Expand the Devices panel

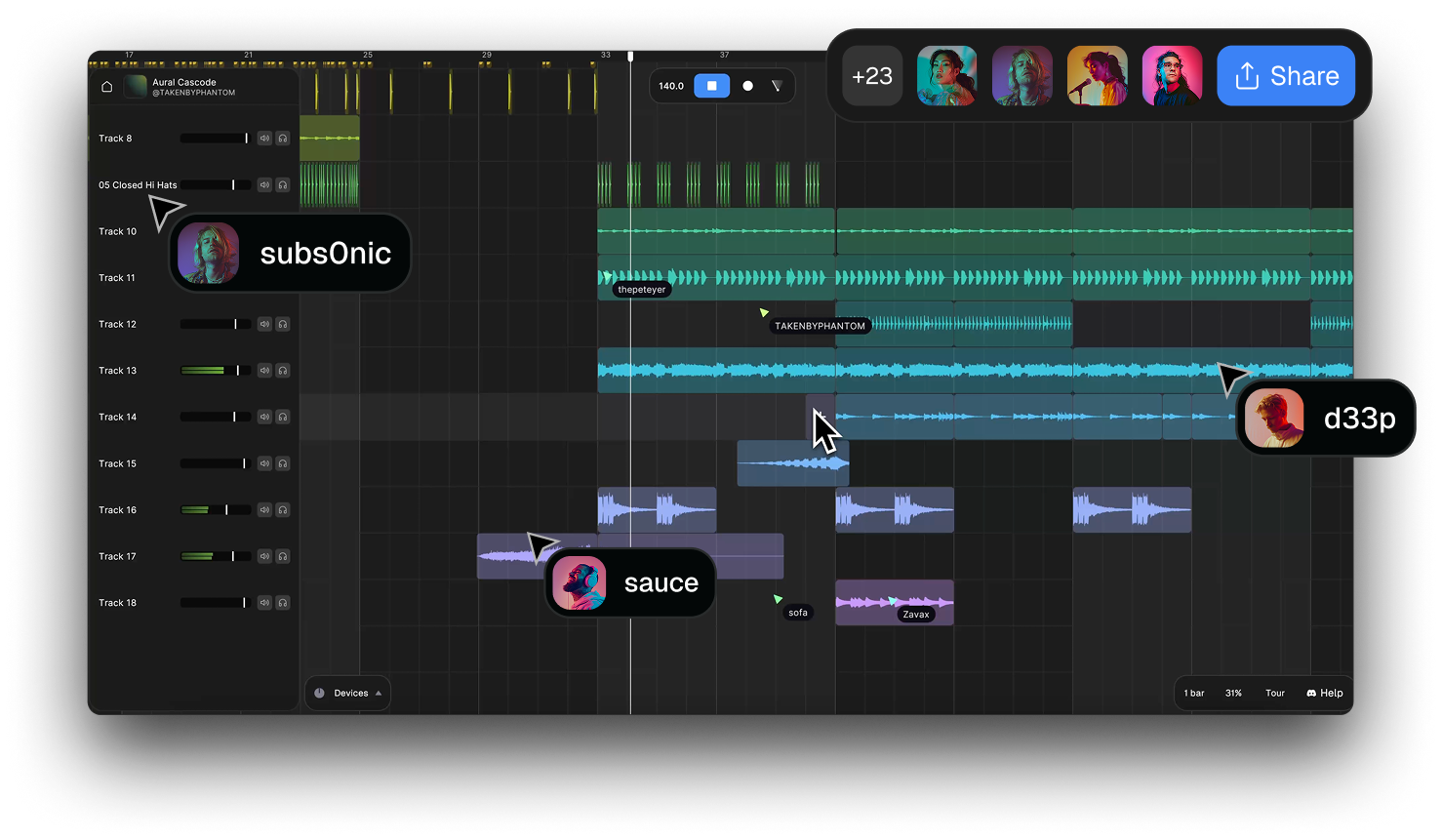[348, 693]
